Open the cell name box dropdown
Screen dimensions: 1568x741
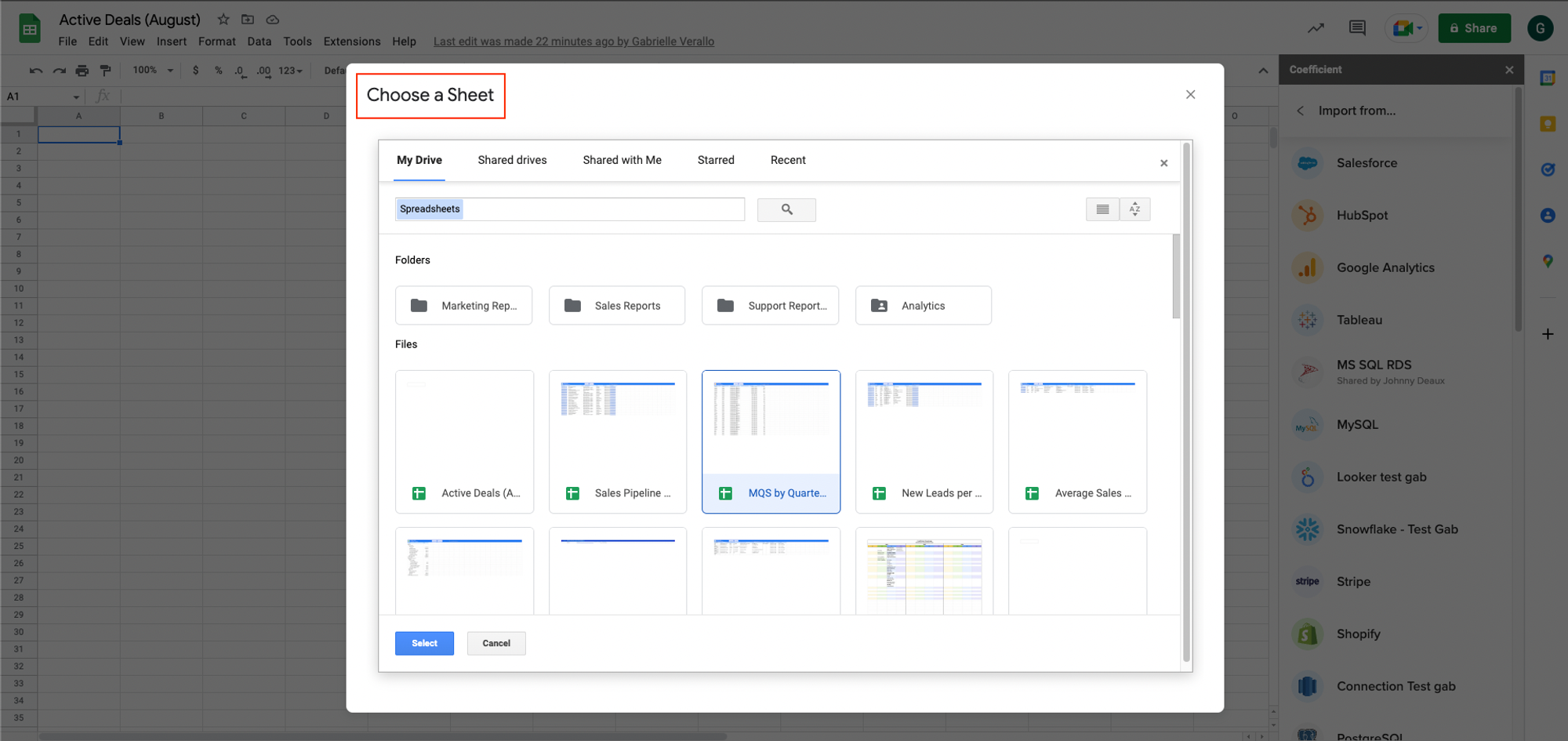[76, 97]
